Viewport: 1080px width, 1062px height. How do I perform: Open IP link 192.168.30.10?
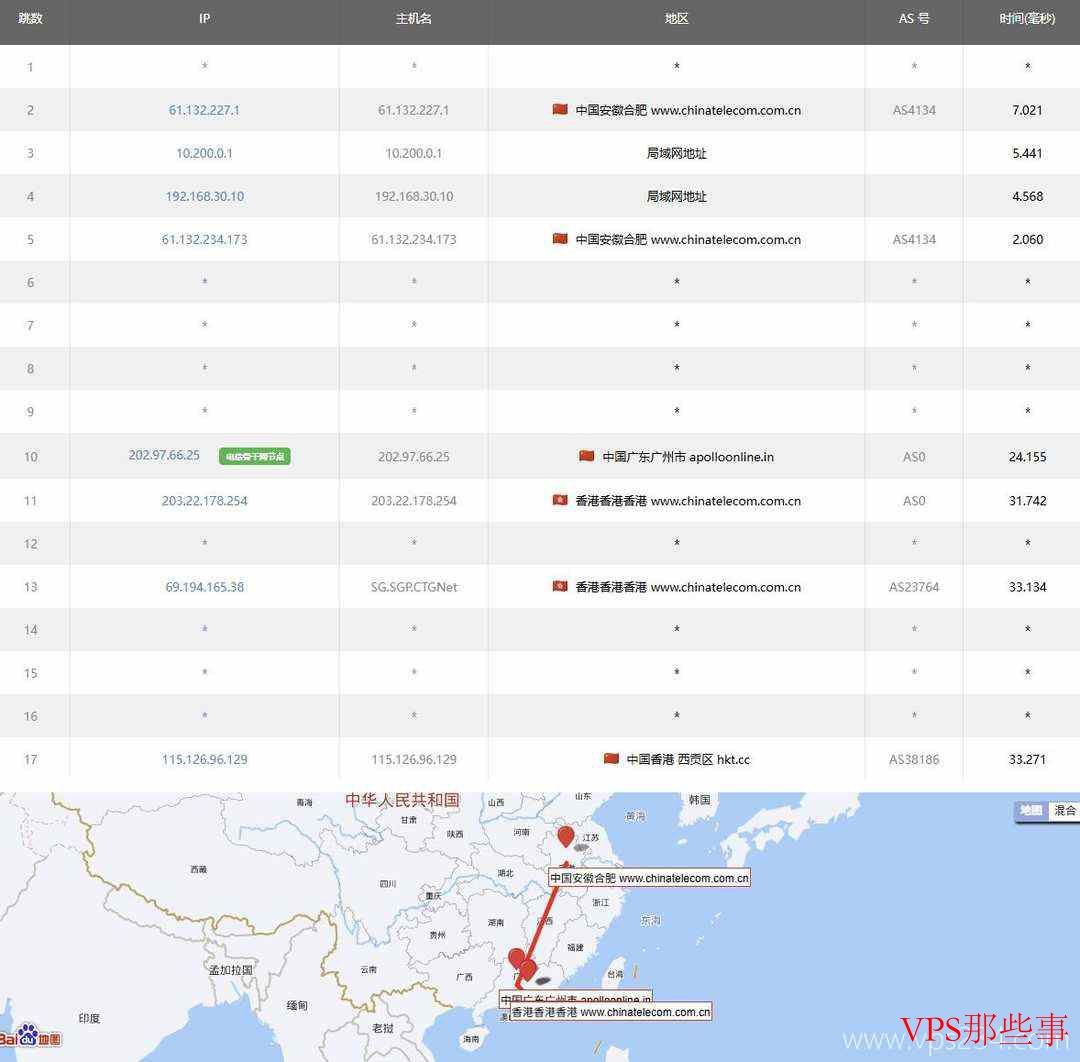click(205, 196)
